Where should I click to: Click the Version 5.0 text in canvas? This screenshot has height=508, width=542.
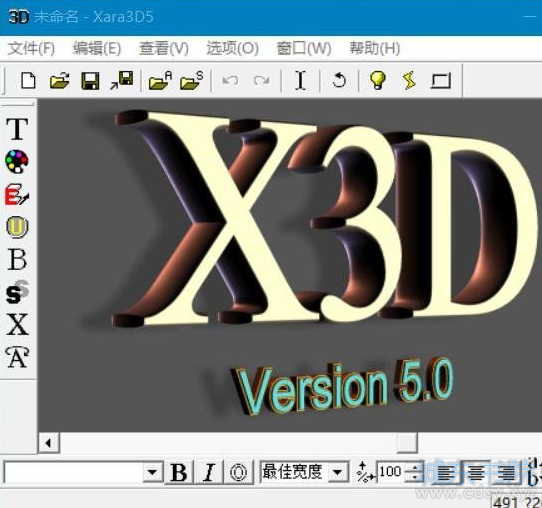tap(344, 386)
